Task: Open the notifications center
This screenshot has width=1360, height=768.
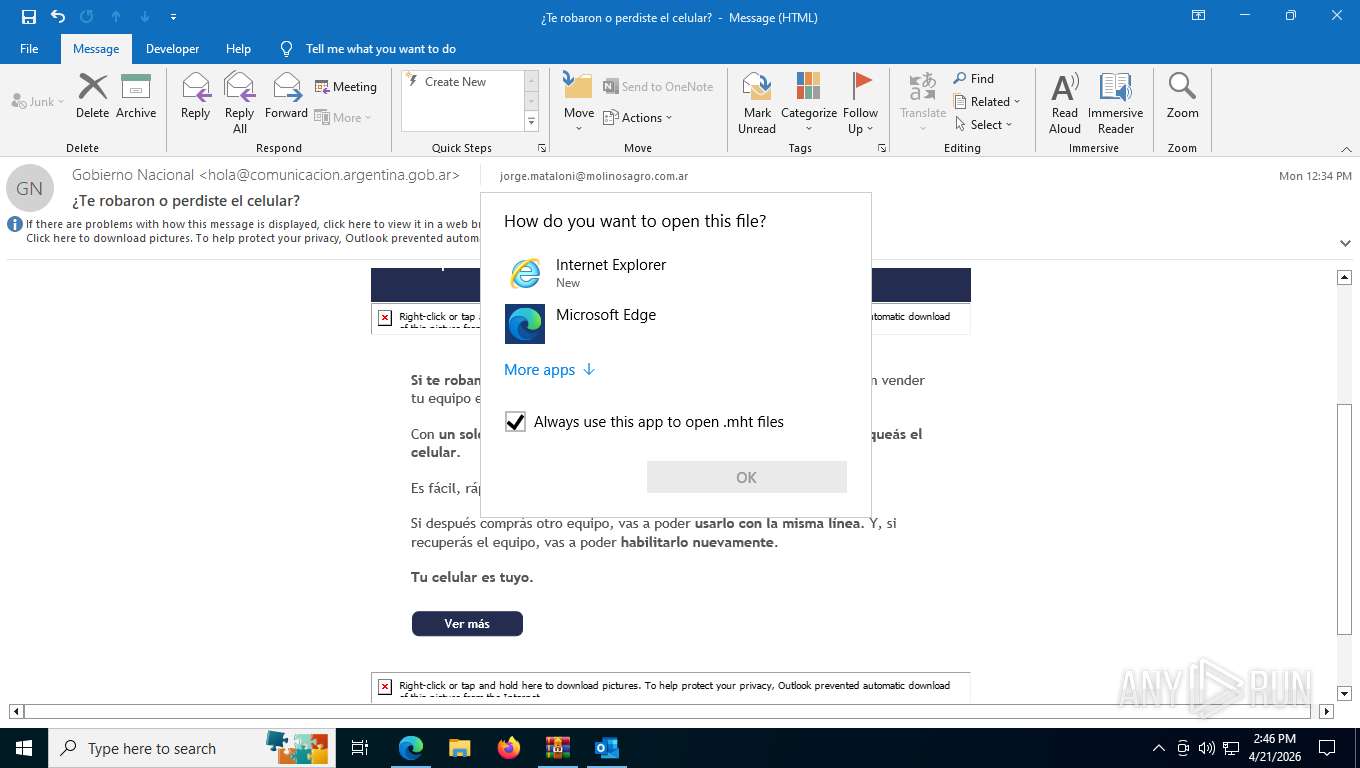Action: coord(1327,748)
